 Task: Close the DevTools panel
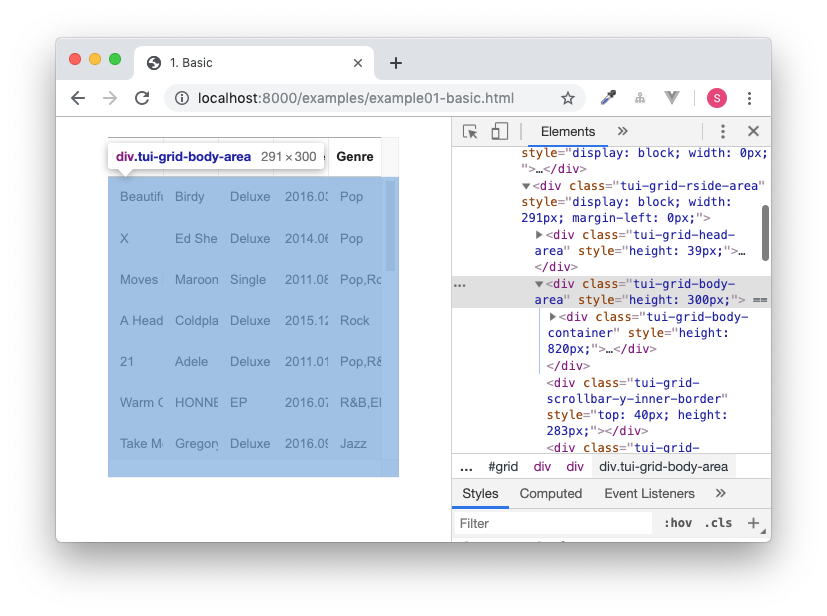click(x=753, y=131)
